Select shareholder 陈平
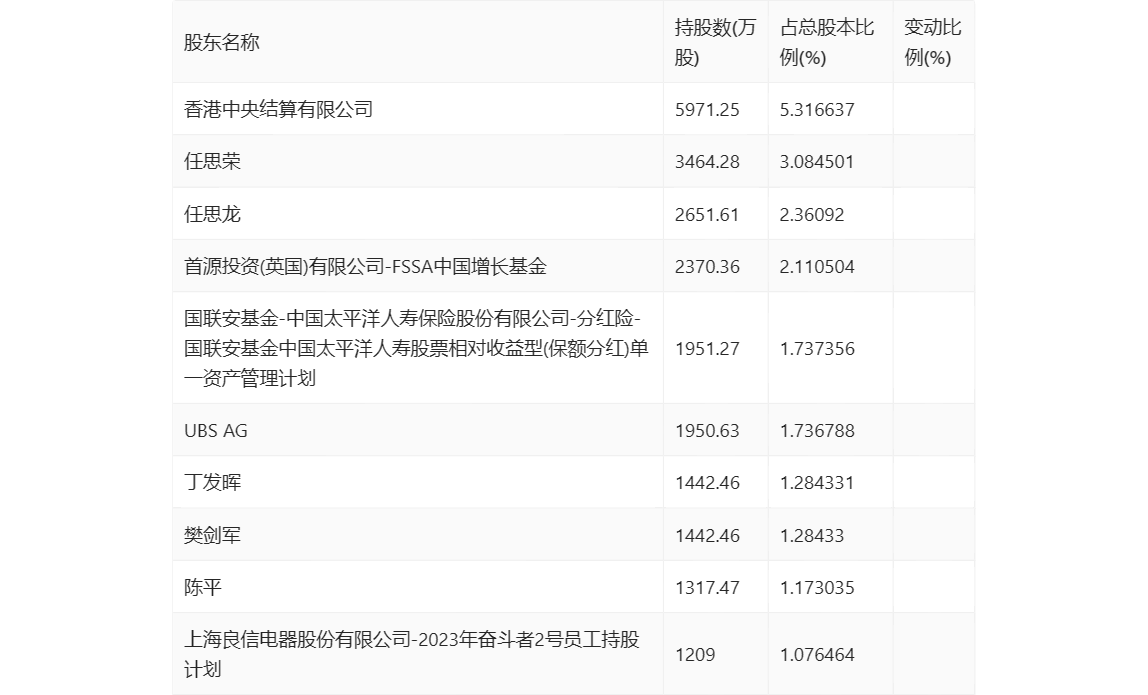Screen dimensions: 1148x695 [203, 587]
